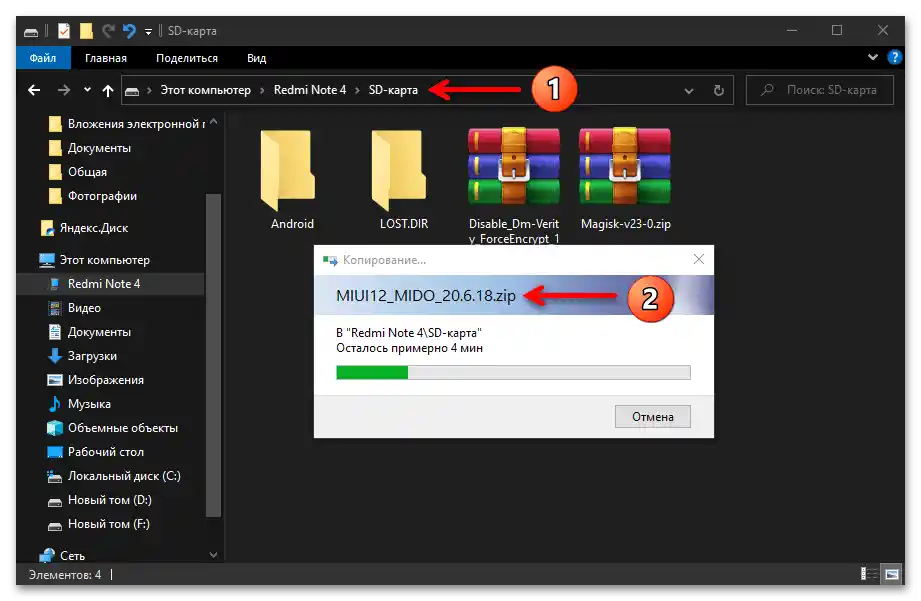The width and height of the screenshot is (921, 601).
Task: Click the Properties icon in quick access toolbar
Action: [x=64, y=31]
